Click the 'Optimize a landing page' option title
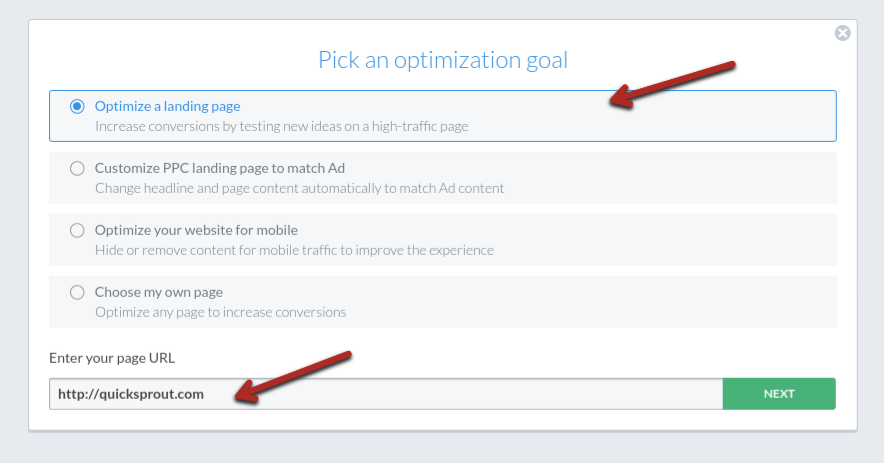This screenshot has height=463, width=884. pyautogui.click(x=167, y=106)
